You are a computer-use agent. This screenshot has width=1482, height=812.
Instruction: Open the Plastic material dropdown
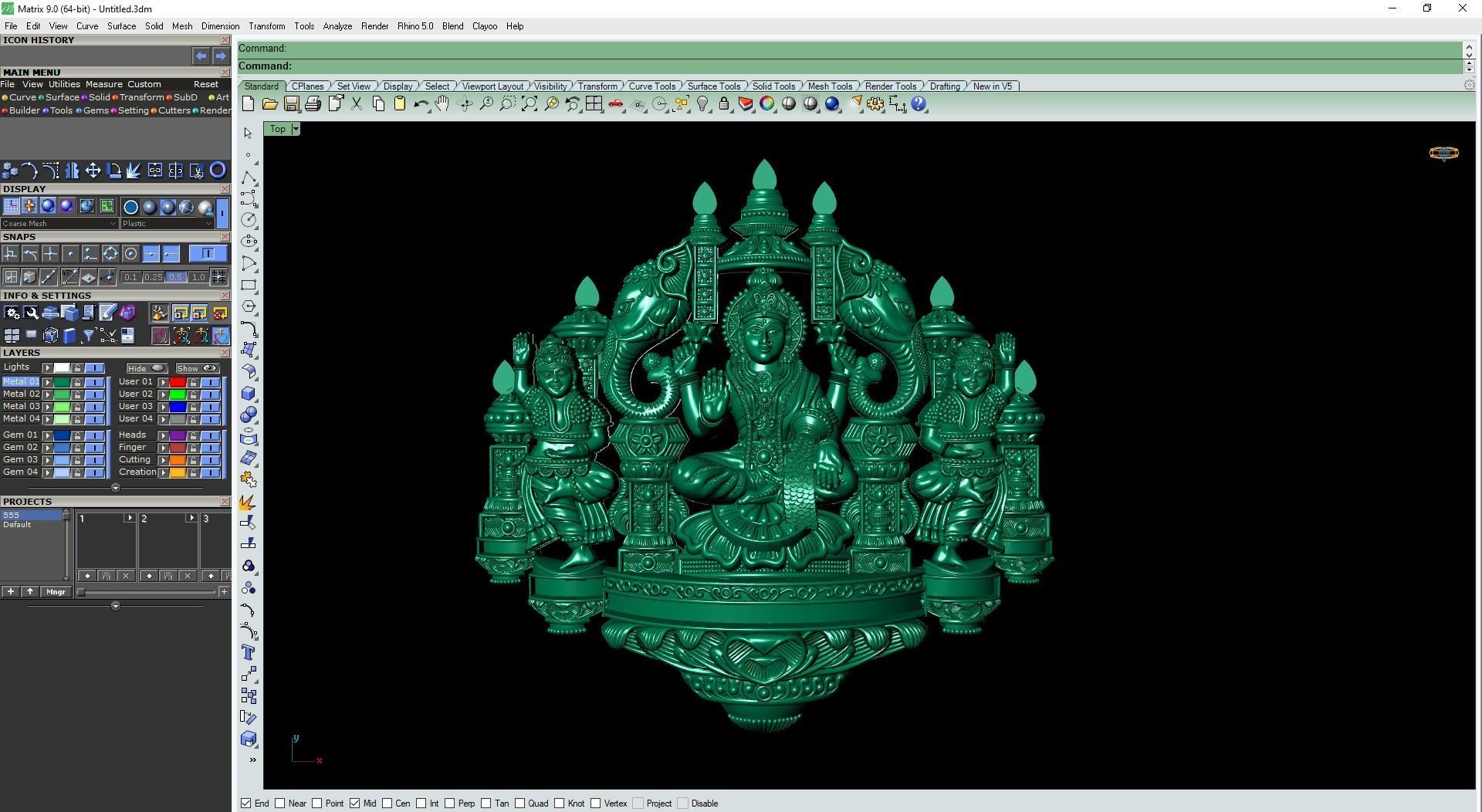pyautogui.click(x=167, y=224)
